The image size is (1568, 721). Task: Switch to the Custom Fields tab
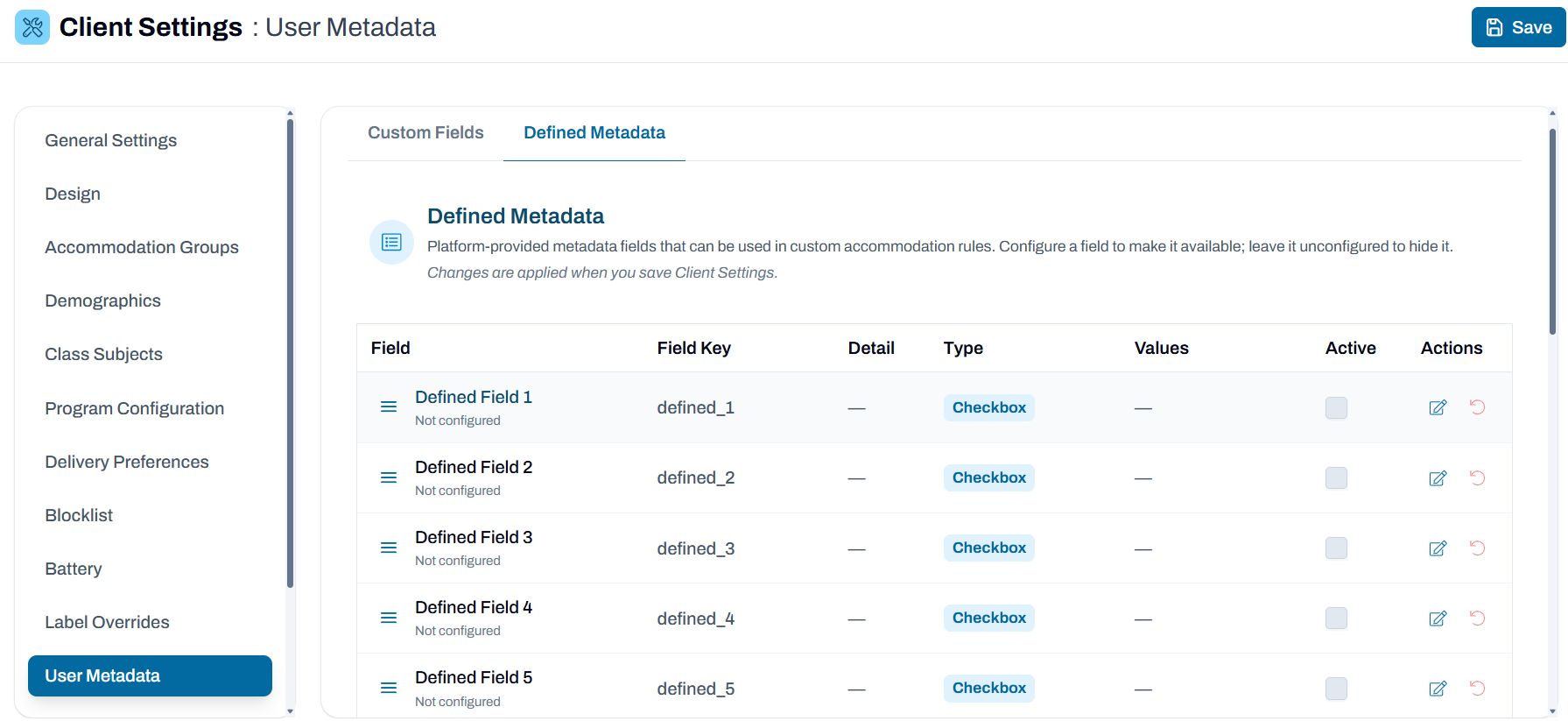pyautogui.click(x=425, y=133)
